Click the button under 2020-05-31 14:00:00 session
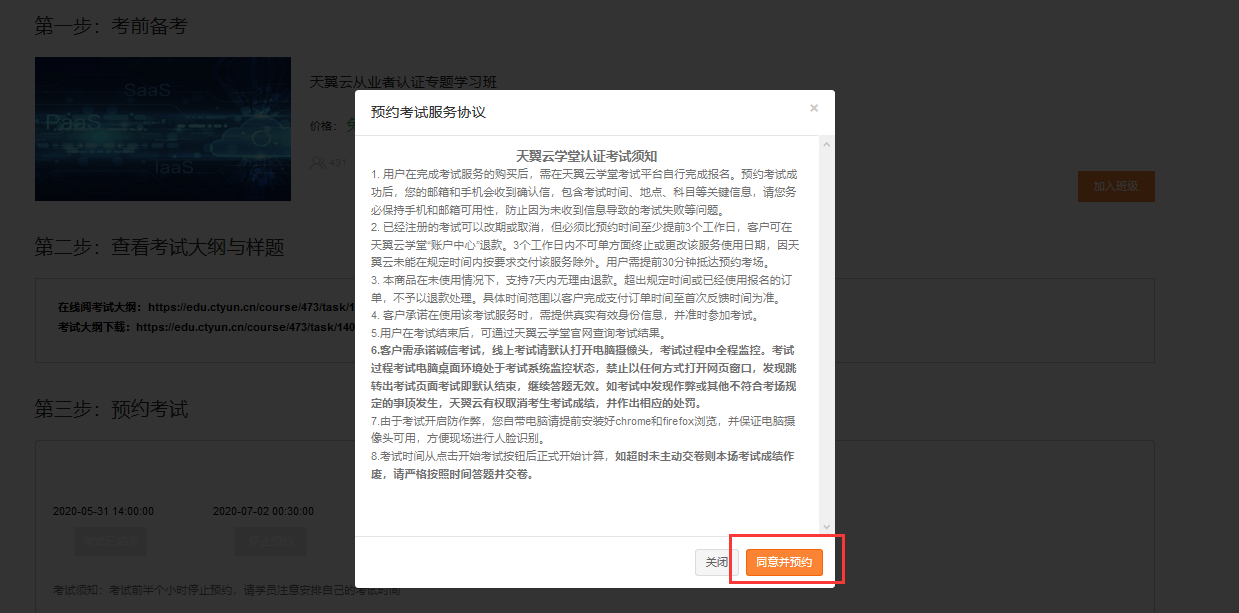 click(x=110, y=541)
